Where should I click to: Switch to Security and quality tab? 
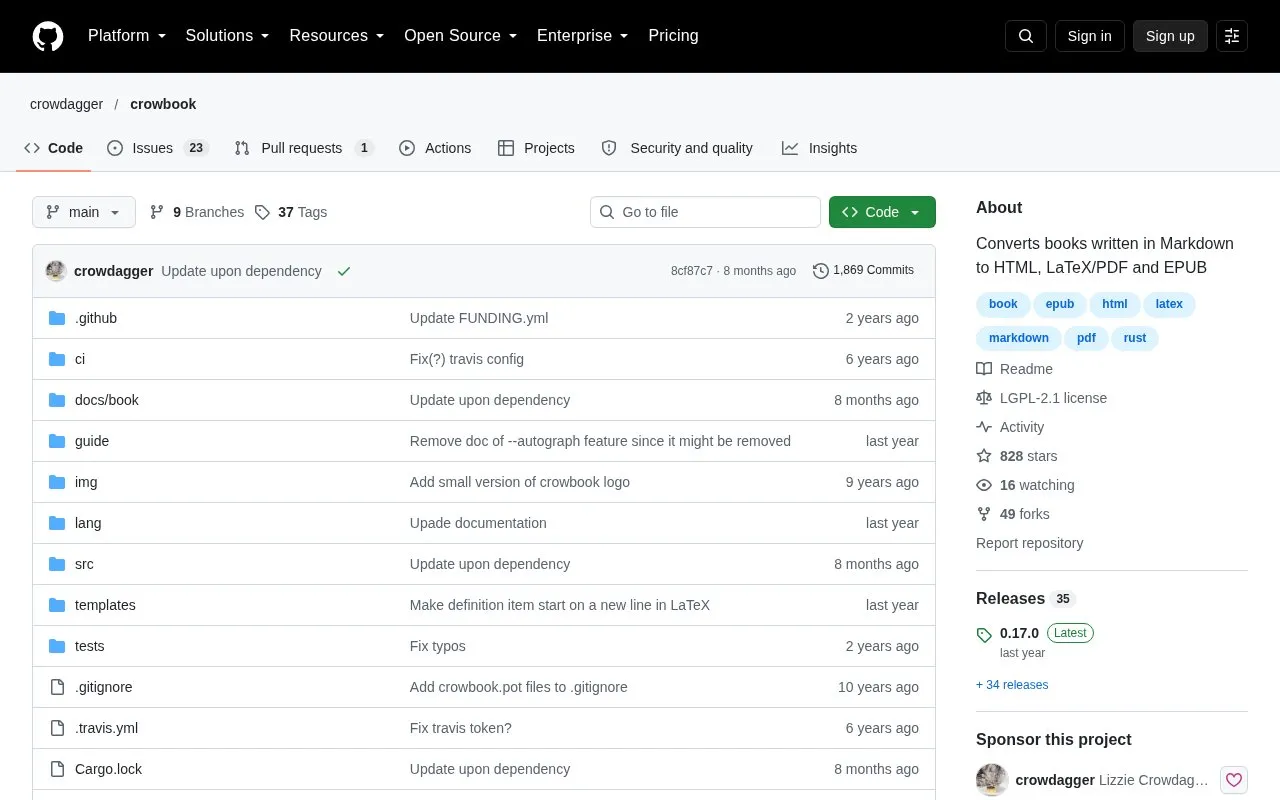(677, 148)
